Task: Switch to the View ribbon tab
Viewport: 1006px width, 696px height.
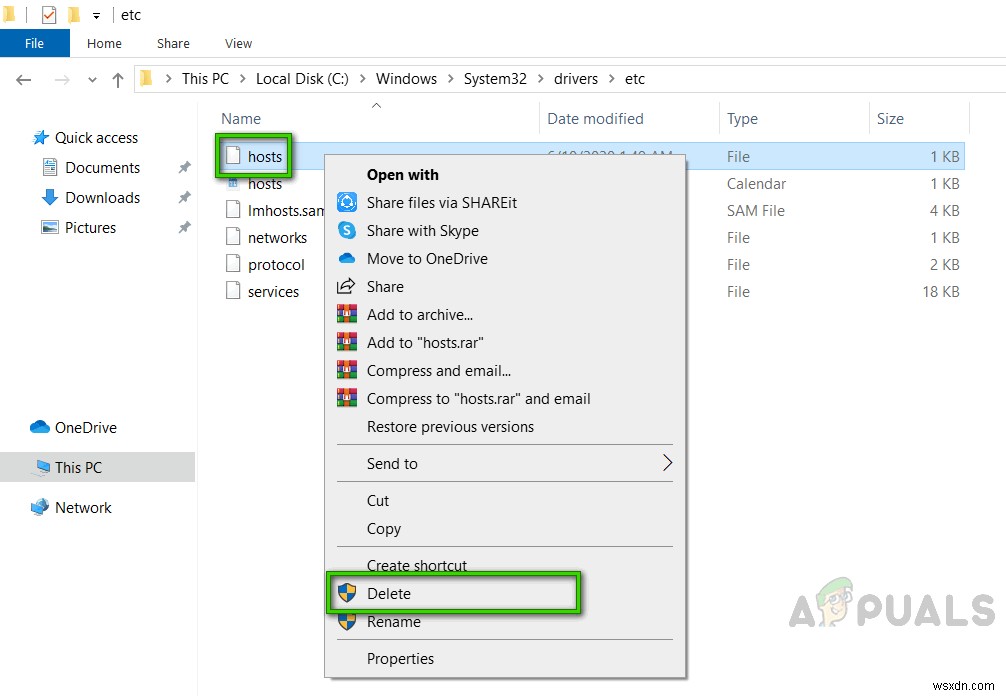Action: pyautogui.click(x=238, y=44)
